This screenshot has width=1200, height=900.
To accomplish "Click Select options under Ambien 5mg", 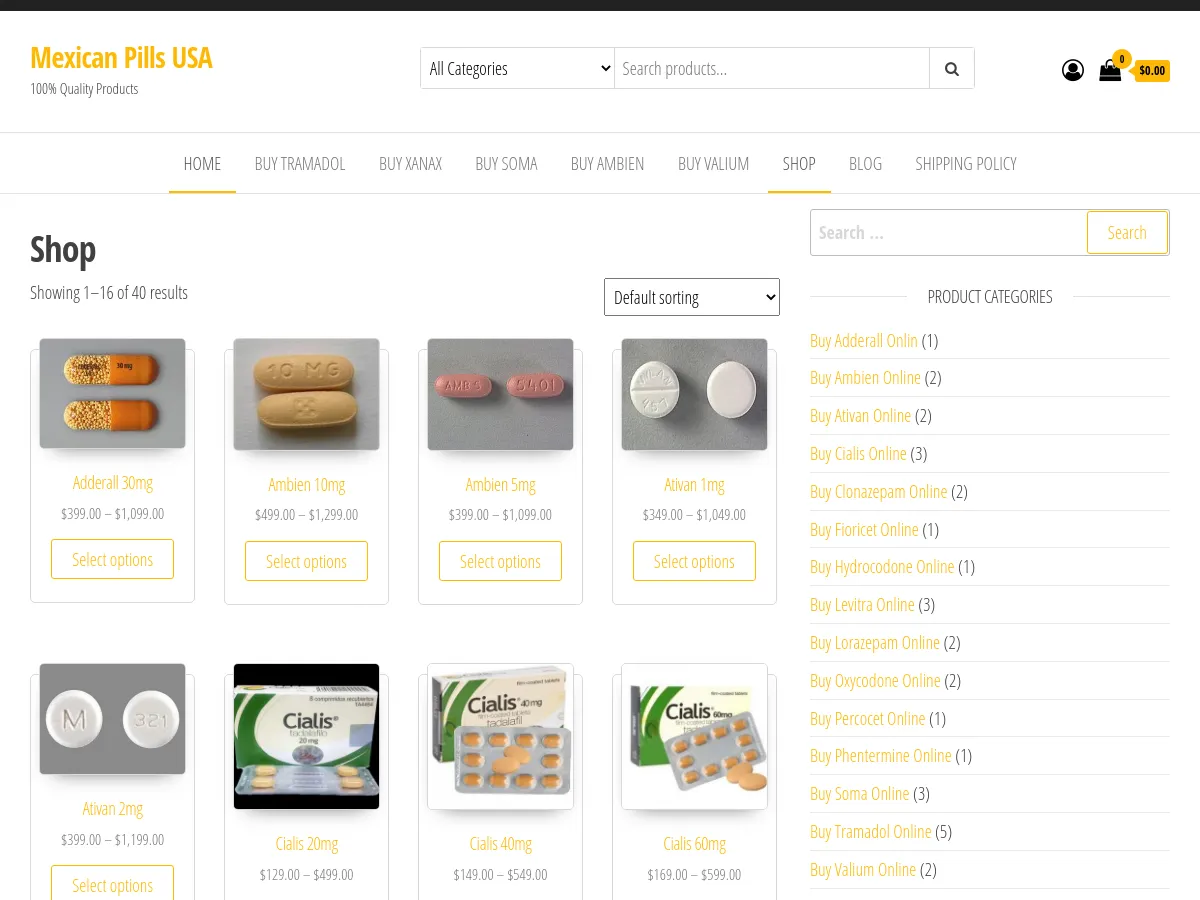I will (500, 561).
